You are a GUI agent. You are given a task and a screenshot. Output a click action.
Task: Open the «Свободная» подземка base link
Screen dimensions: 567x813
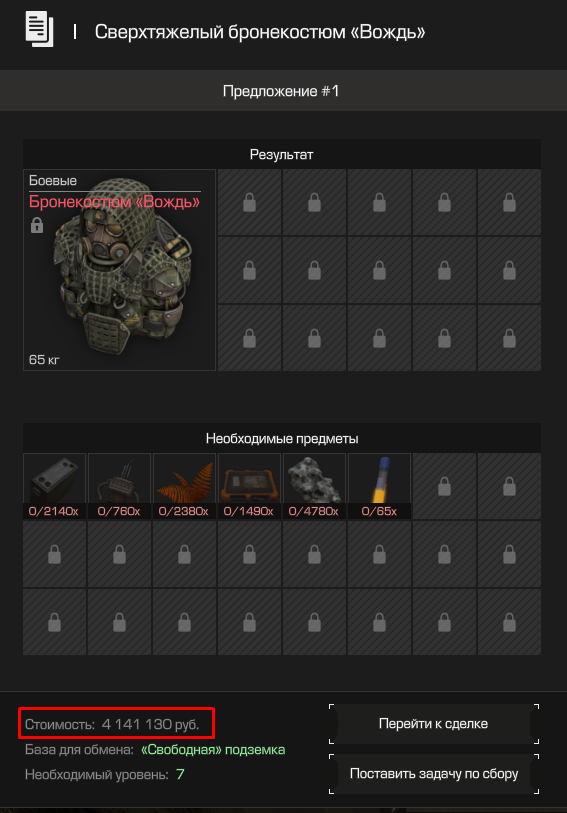(213, 750)
